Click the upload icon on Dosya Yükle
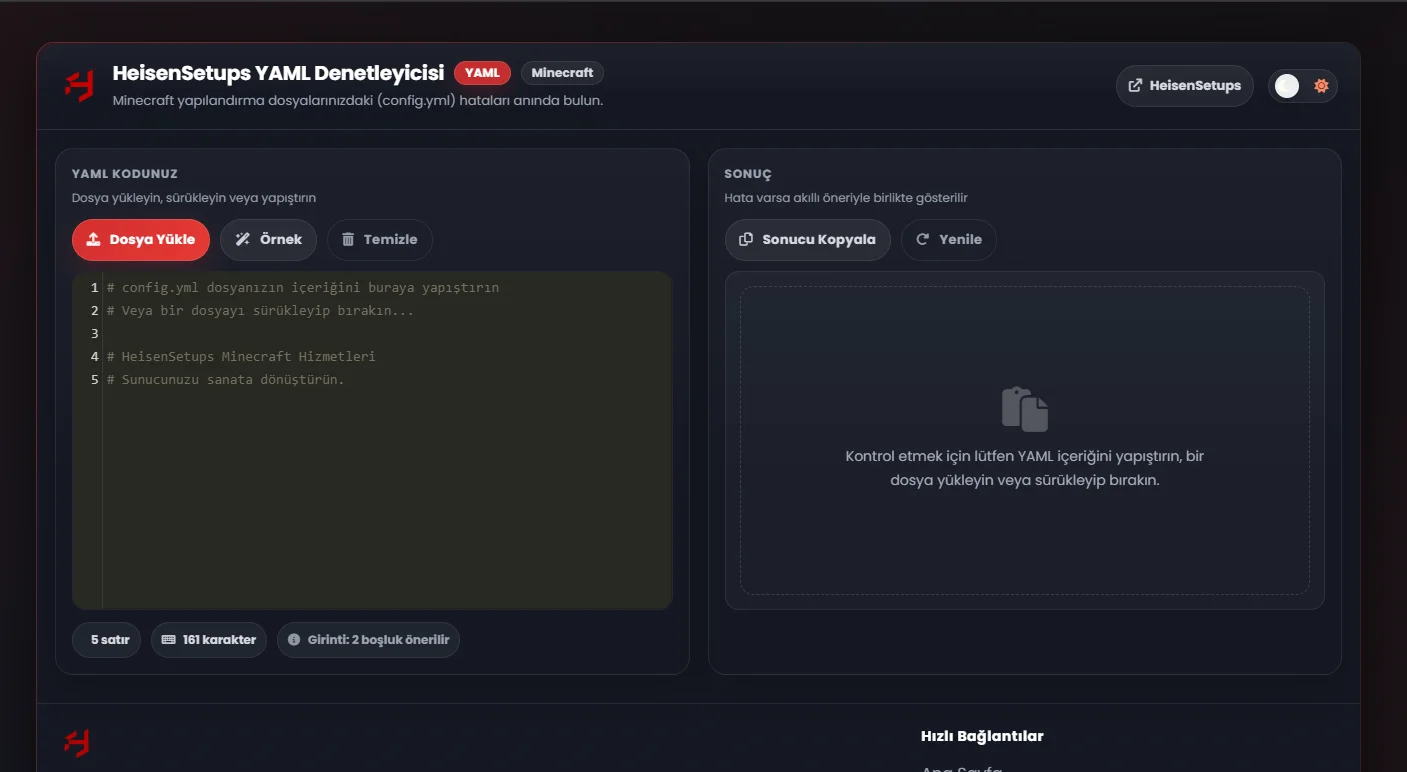This screenshot has height=772, width=1407. pyautogui.click(x=94, y=240)
